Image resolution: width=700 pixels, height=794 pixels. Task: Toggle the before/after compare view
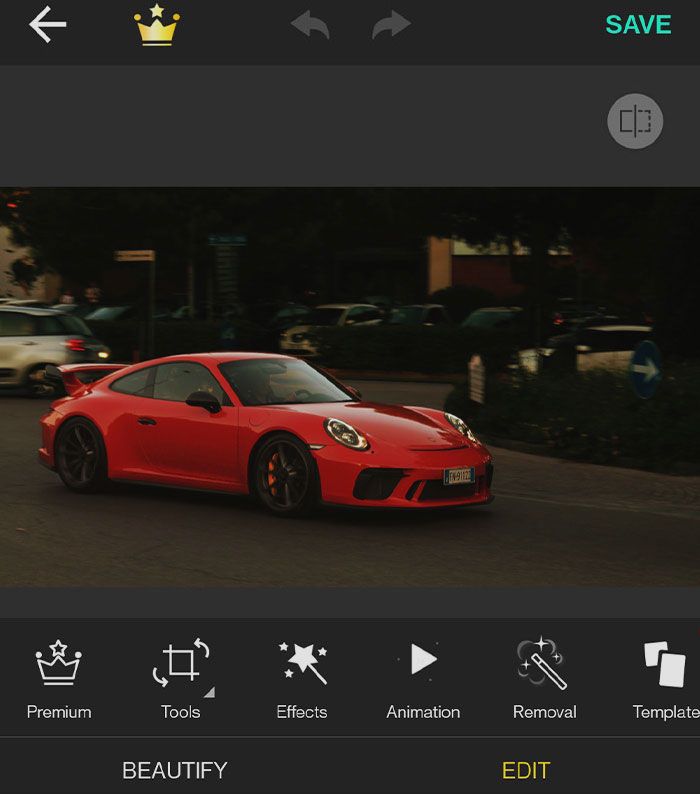[x=635, y=121]
